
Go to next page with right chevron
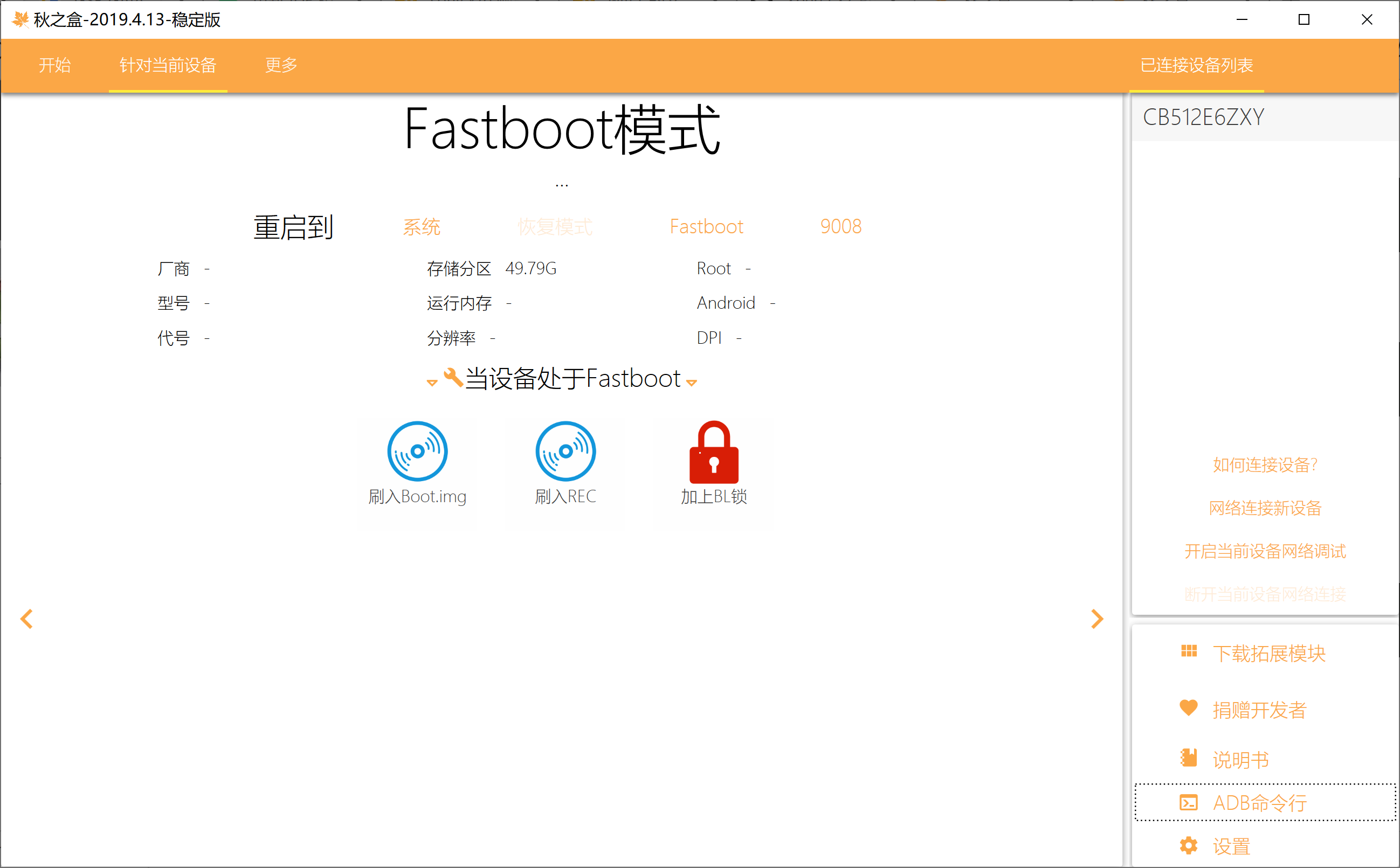(x=1097, y=619)
